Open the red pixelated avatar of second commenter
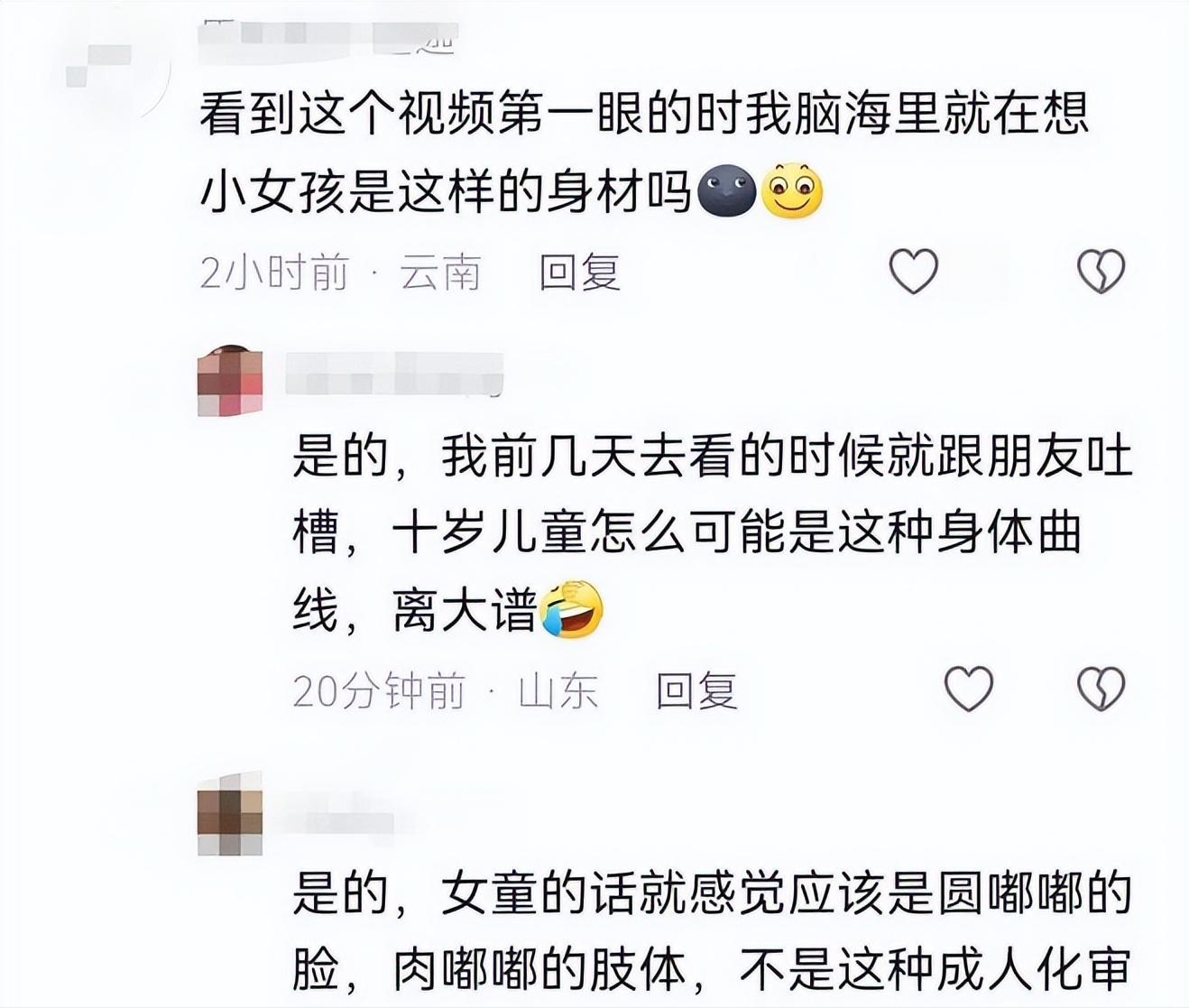 230,380
